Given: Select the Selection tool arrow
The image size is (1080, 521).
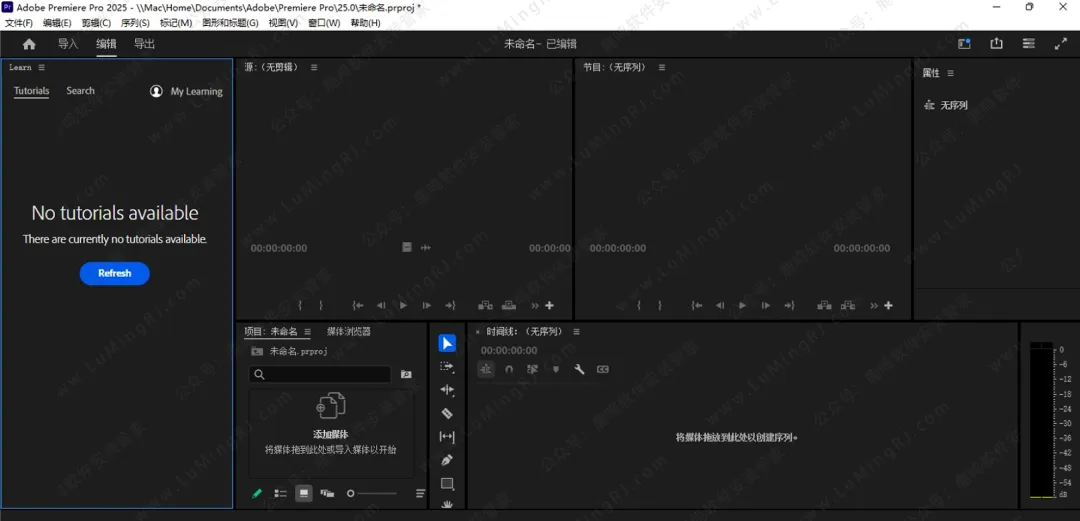Looking at the screenshot, I should coord(447,343).
